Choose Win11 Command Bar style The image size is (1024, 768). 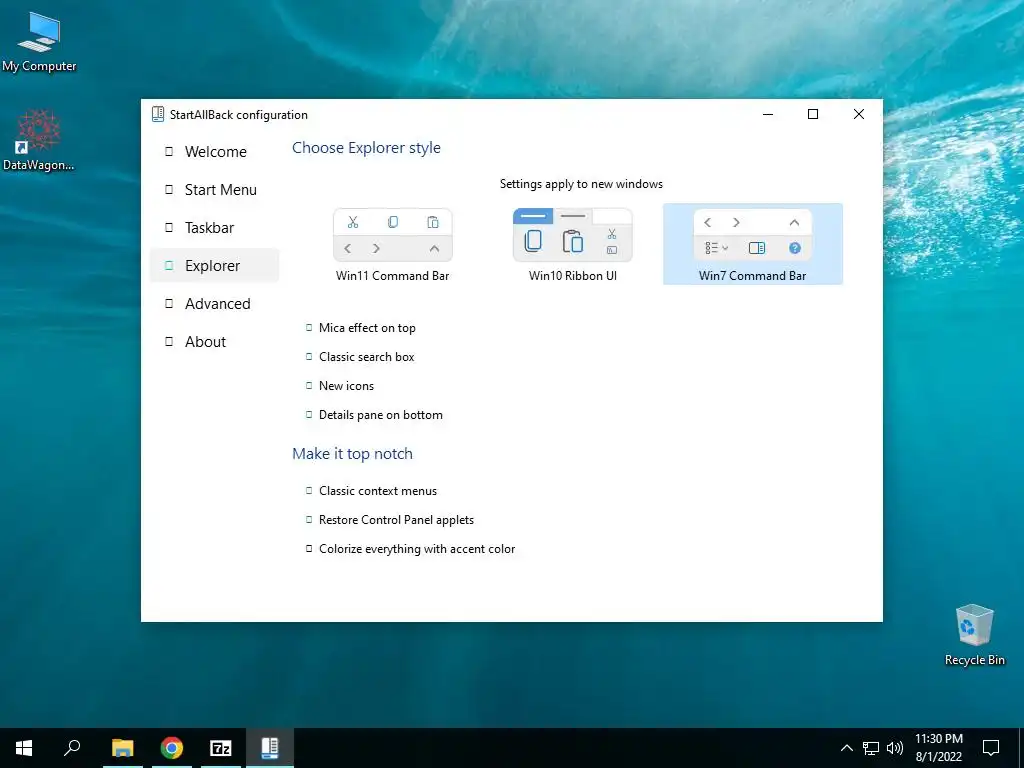click(392, 245)
